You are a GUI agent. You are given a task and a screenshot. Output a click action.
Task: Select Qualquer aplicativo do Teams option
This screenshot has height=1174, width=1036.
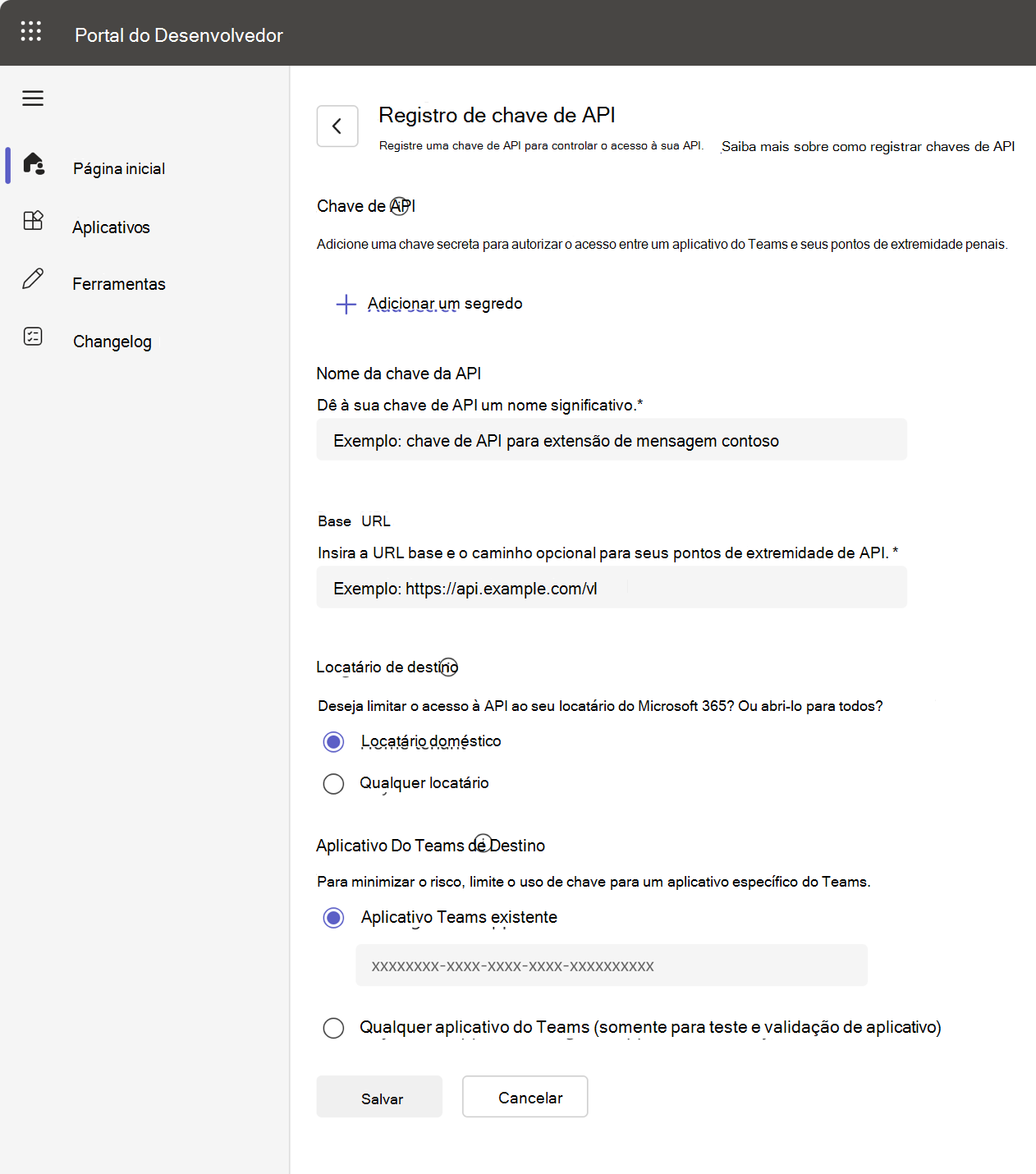click(333, 1028)
